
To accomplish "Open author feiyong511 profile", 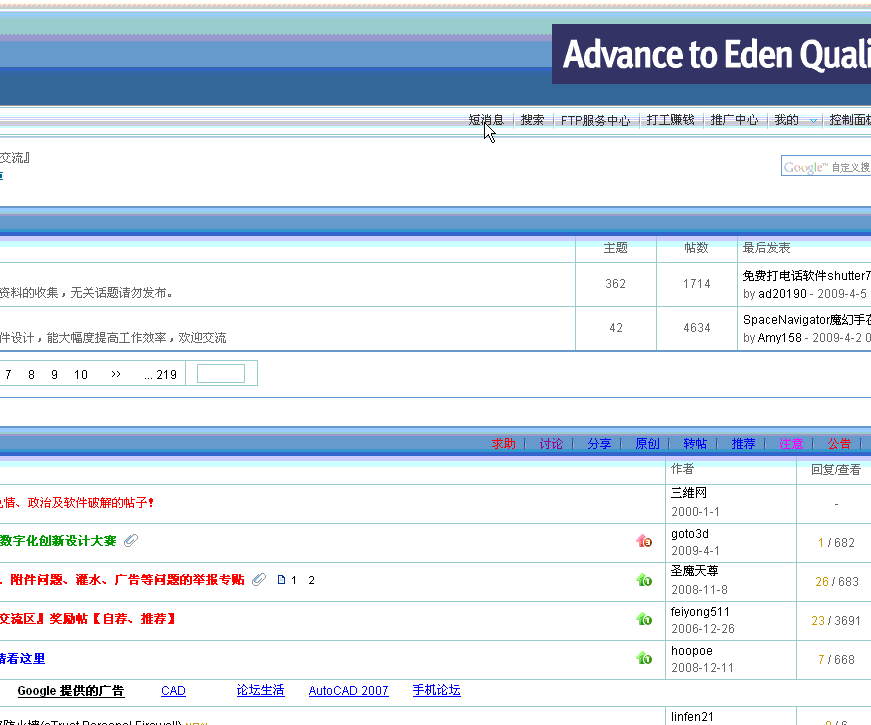I will click(x=700, y=612).
